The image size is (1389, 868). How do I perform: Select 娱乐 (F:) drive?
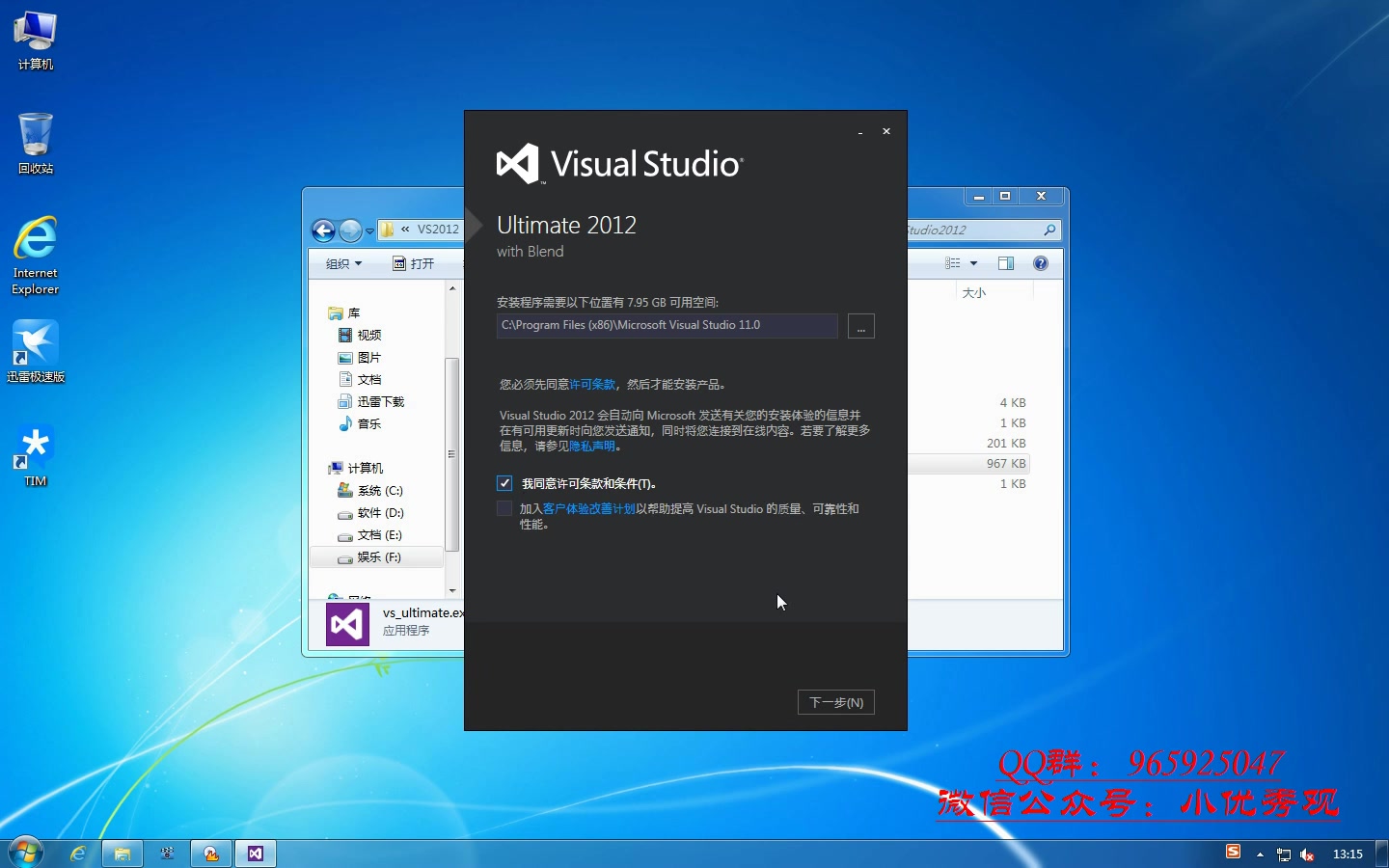(377, 557)
